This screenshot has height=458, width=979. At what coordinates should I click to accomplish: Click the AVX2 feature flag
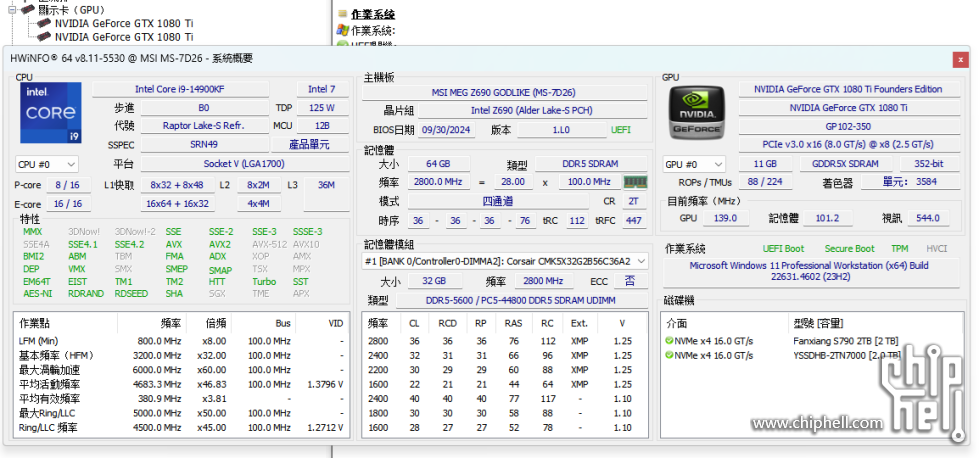(x=220, y=244)
